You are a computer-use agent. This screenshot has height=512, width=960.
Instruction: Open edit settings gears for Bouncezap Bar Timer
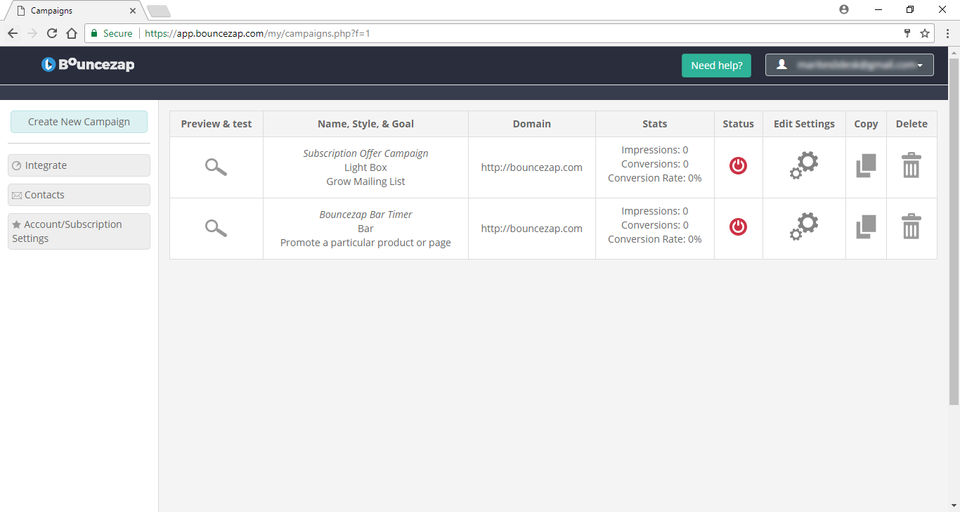click(804, 227)
